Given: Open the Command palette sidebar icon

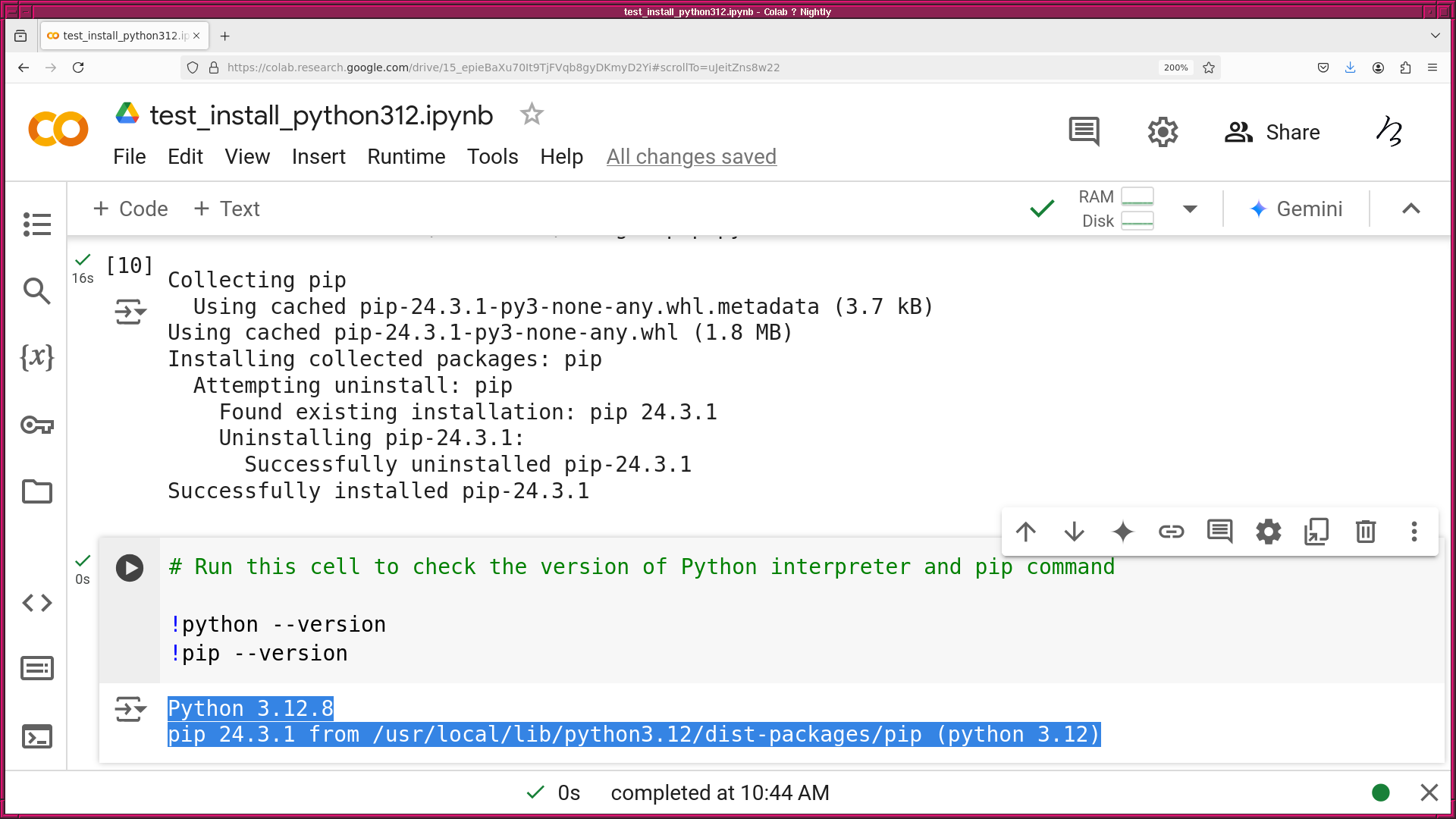Looking at the screenshot, I should tap(36, 669).
